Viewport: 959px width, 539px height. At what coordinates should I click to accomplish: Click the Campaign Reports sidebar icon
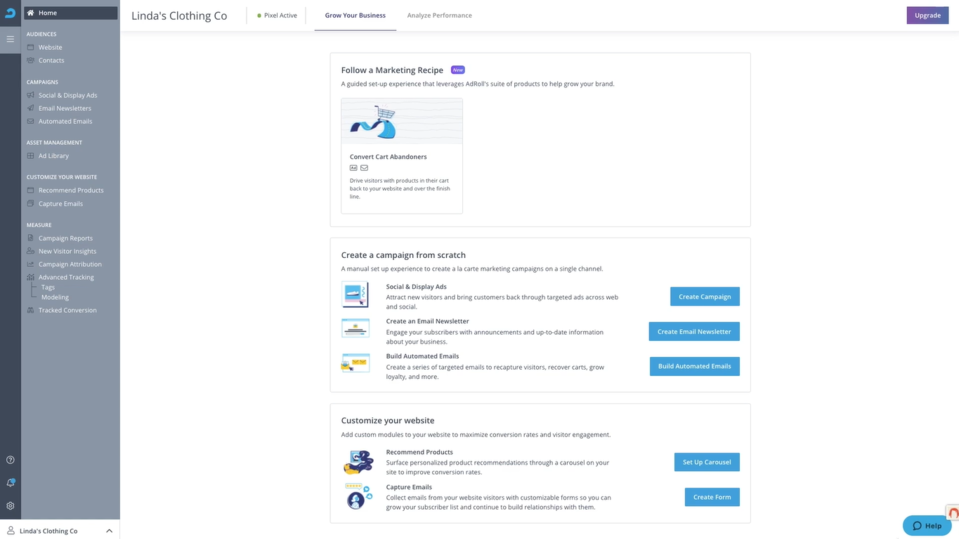(31, 238)
